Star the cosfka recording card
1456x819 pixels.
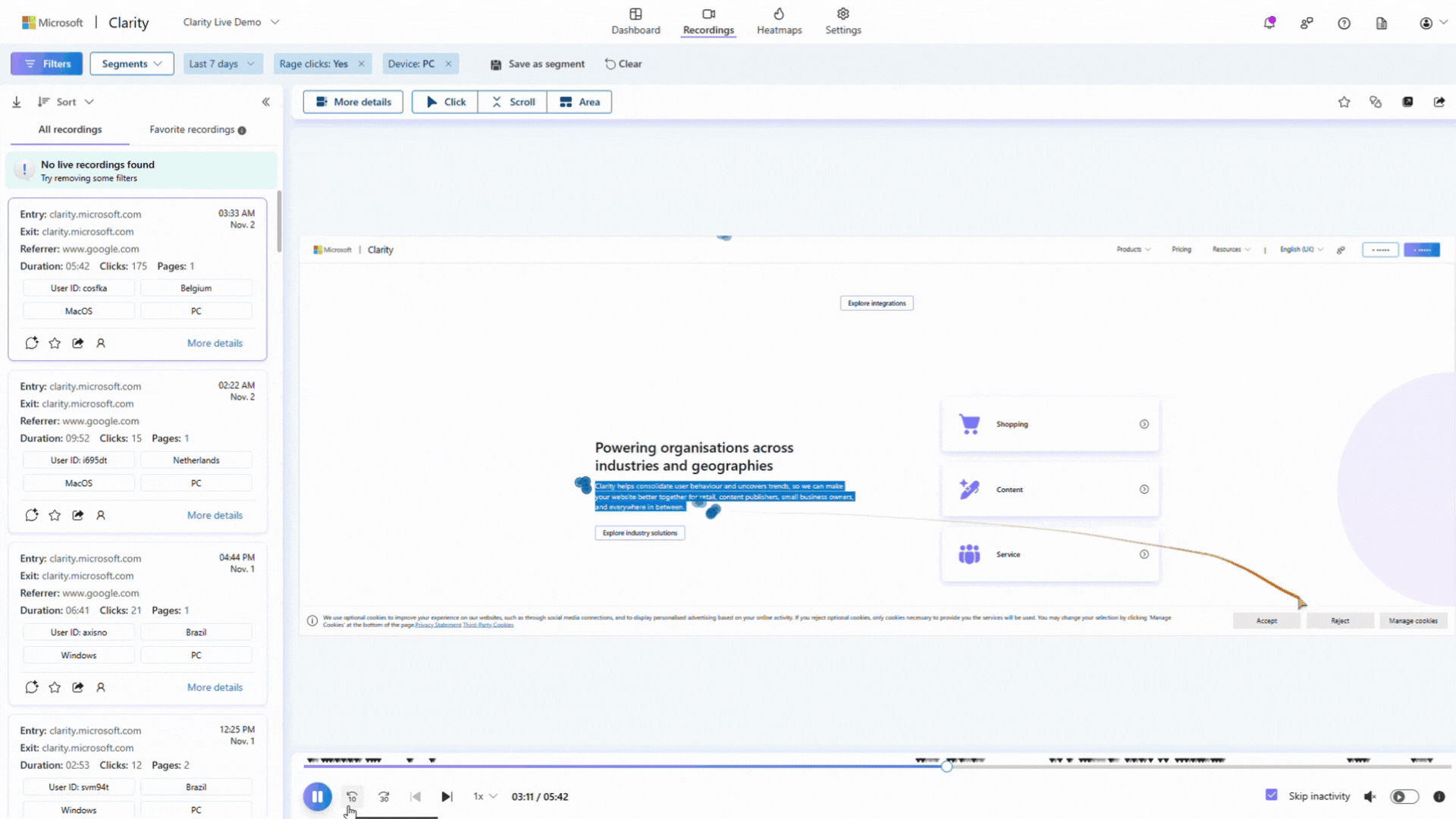(55, 343)
